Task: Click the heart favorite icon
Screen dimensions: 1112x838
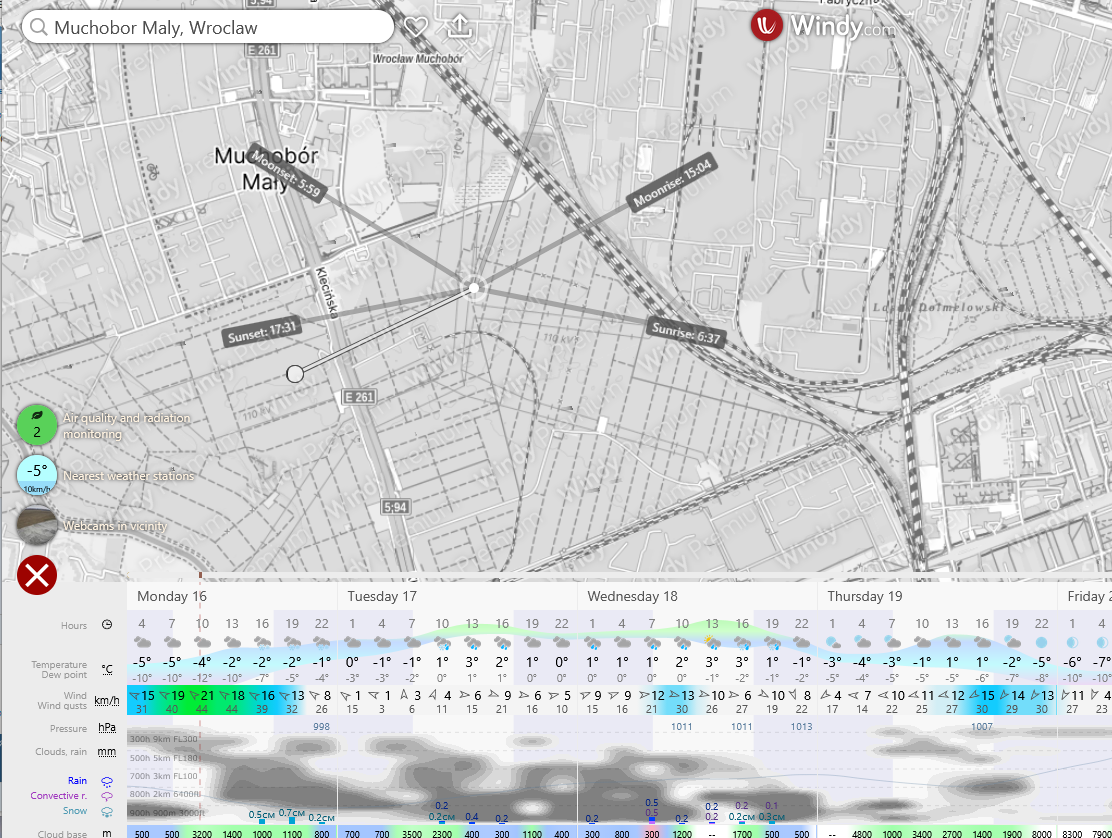Action: coord(416,27)
